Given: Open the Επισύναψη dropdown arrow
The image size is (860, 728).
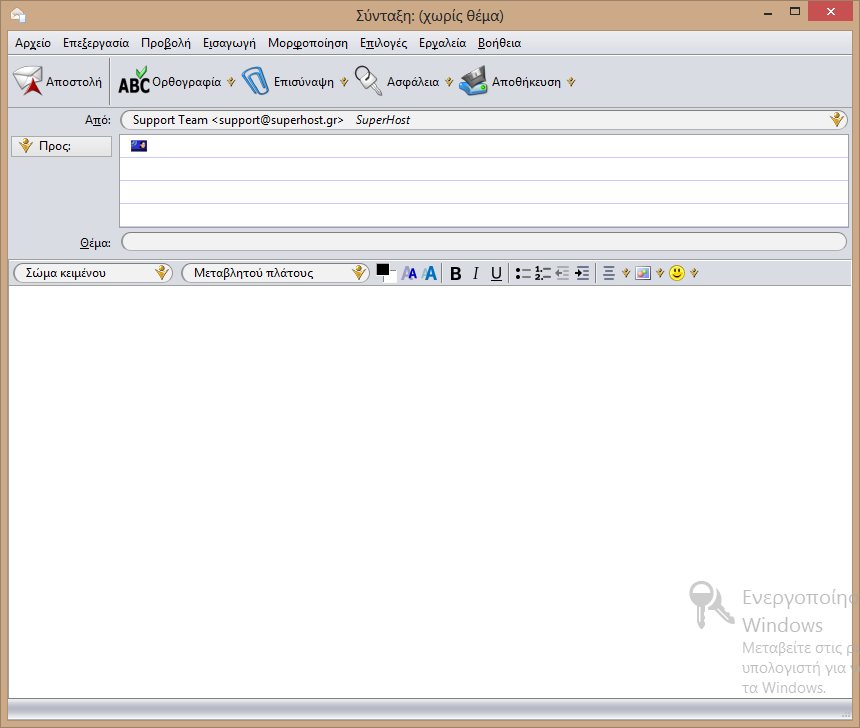Looking at the screenshot, I should (x=344, y=82).
